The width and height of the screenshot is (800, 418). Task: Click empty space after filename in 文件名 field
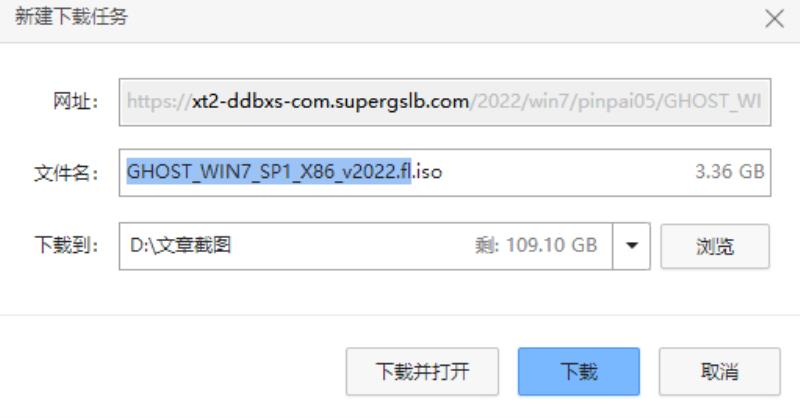tap(566, 173)
